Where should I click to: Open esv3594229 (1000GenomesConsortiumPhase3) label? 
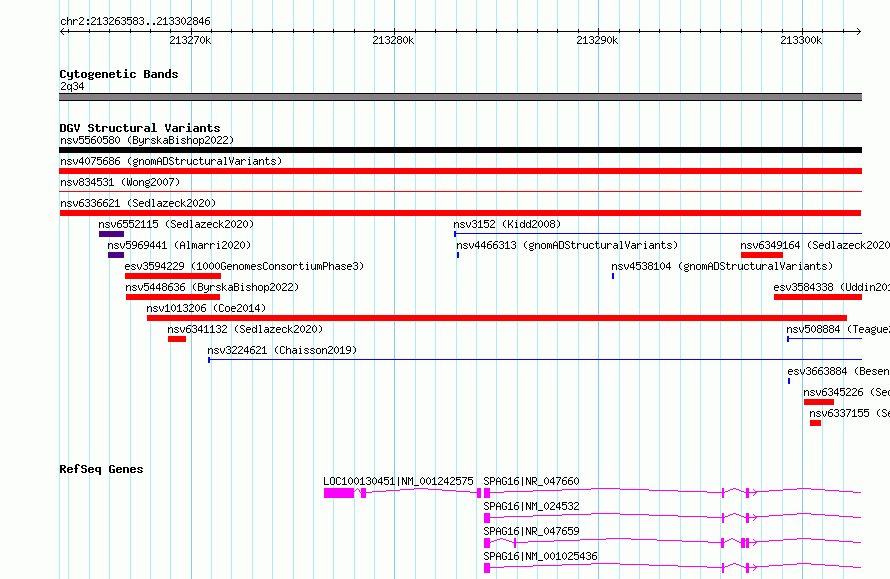244,266
